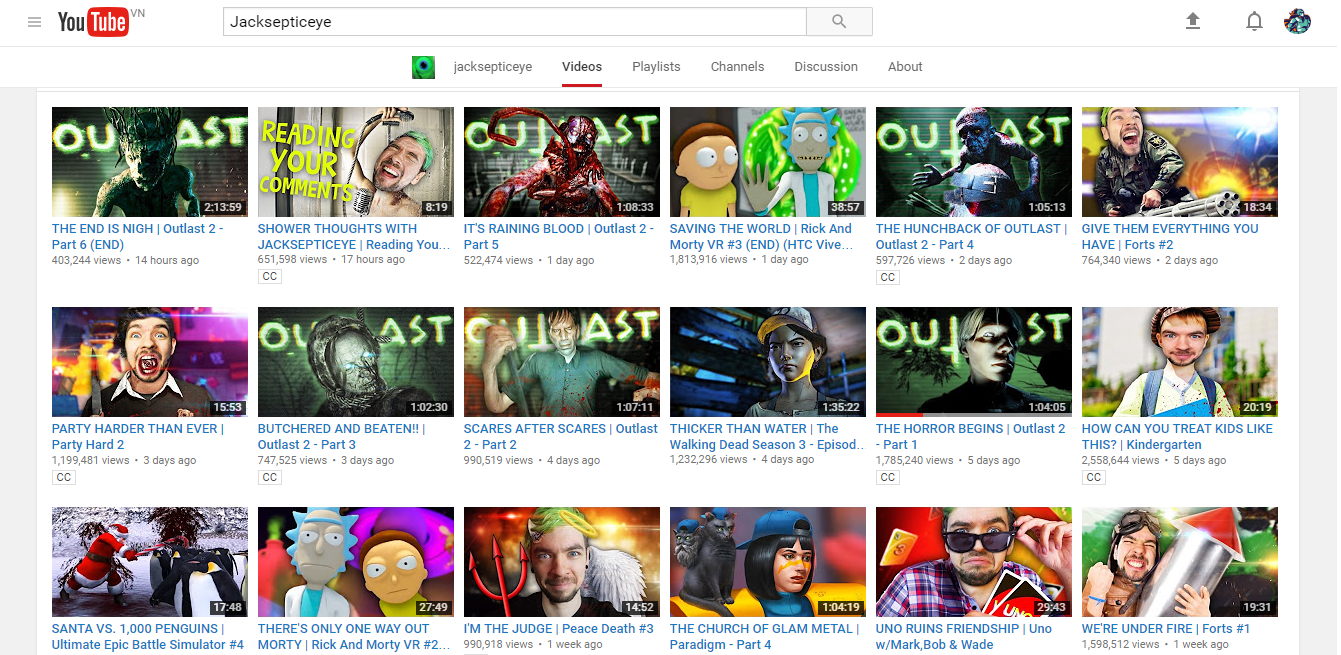Open the Reading Your Comments shower thumbnail
Image resolution: width=1341 pixels, height=655 pixels.
pyautogui.click(x=356, y=162)
